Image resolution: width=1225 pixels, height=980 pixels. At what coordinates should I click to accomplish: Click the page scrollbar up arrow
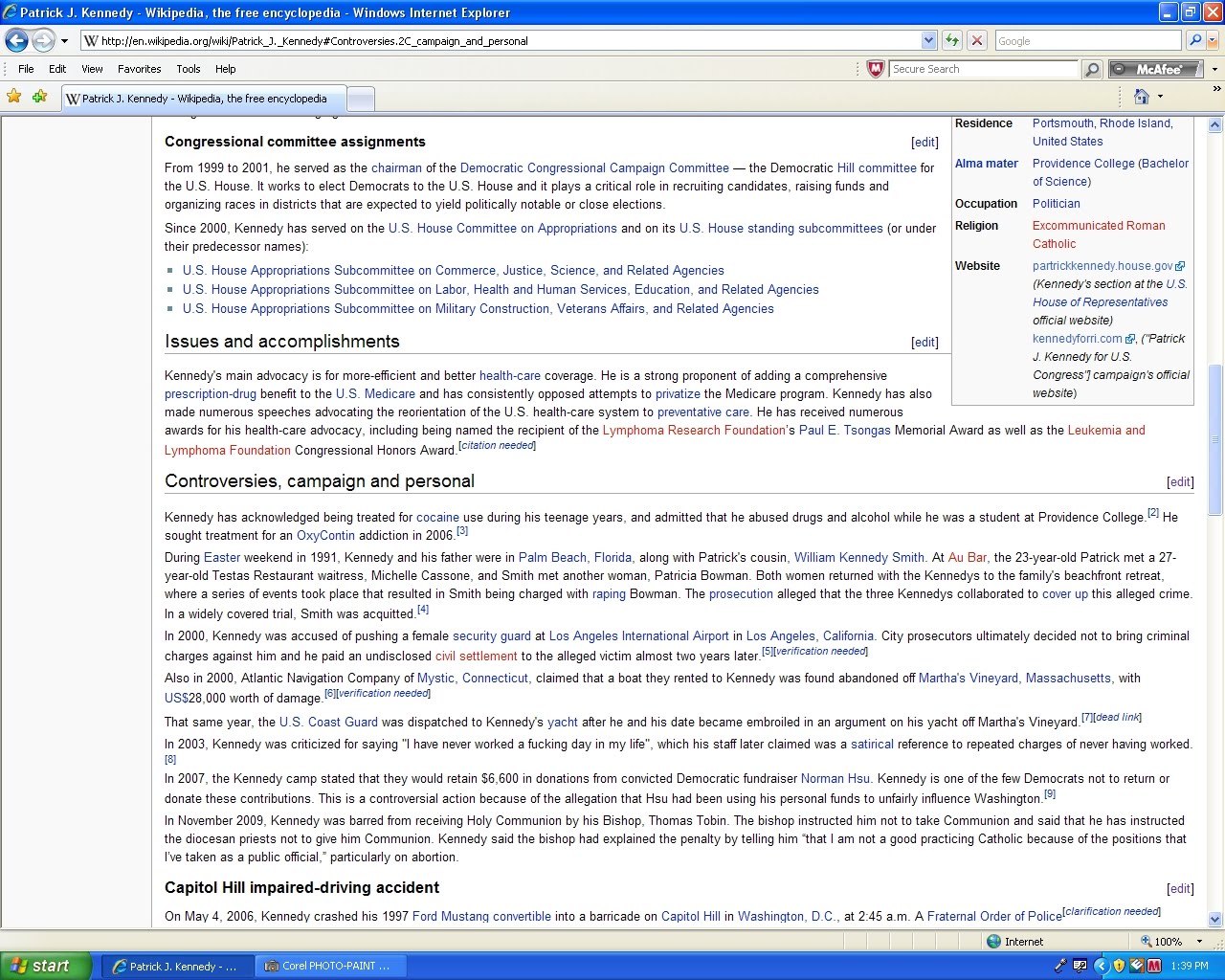click(1215, 125)
